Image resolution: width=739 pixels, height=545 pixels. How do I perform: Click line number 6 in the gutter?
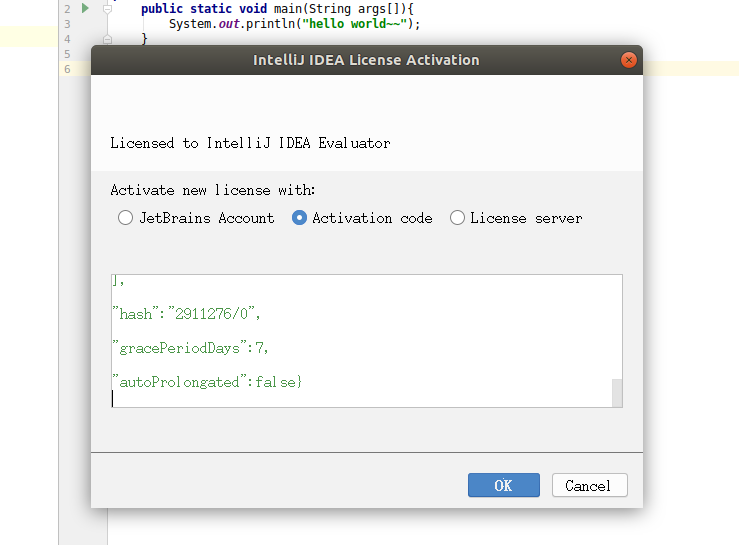[67, 69]
